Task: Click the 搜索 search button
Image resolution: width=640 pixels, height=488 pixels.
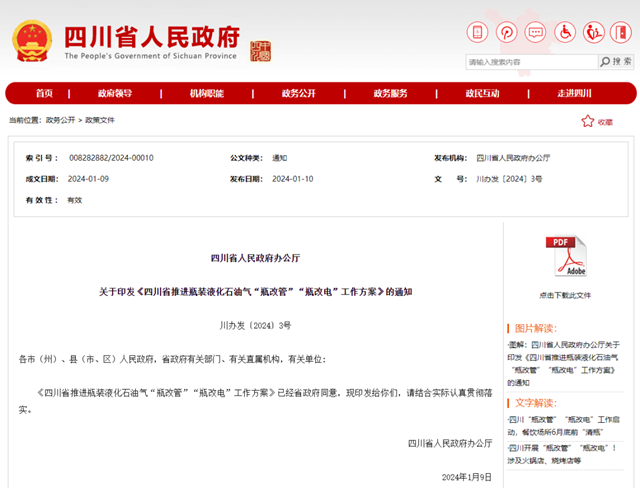Action: tap(616, 62)
